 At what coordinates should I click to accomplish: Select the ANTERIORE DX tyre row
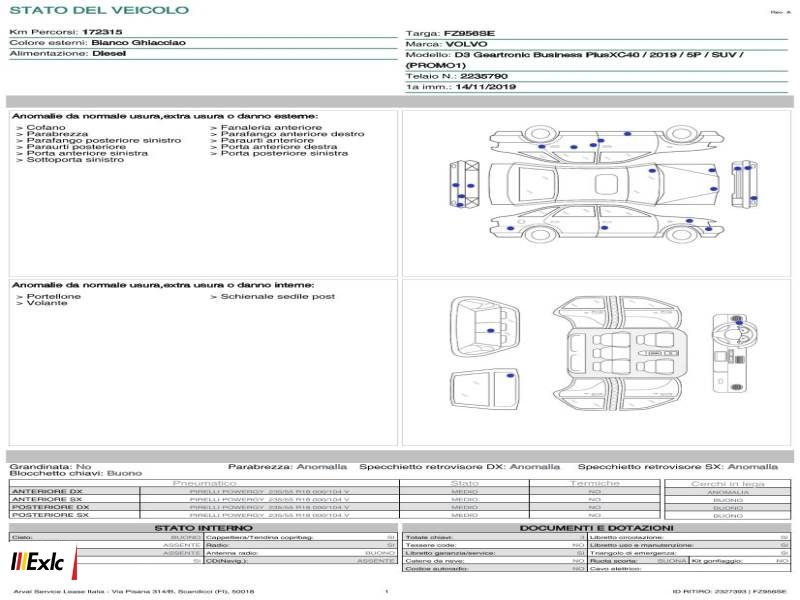(336, 492)
